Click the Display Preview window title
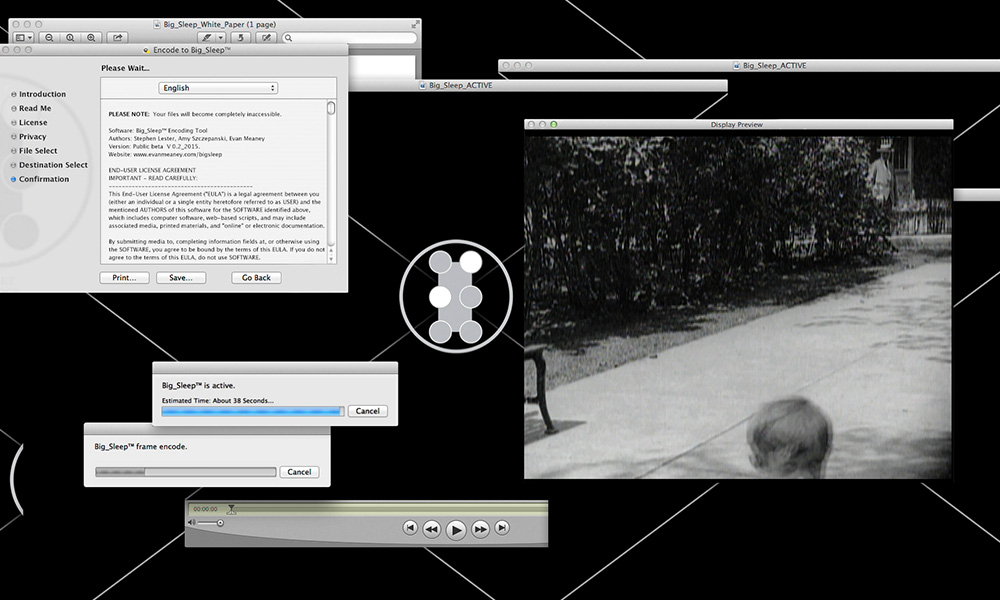 pyautogui.click(x=737, y=124)
